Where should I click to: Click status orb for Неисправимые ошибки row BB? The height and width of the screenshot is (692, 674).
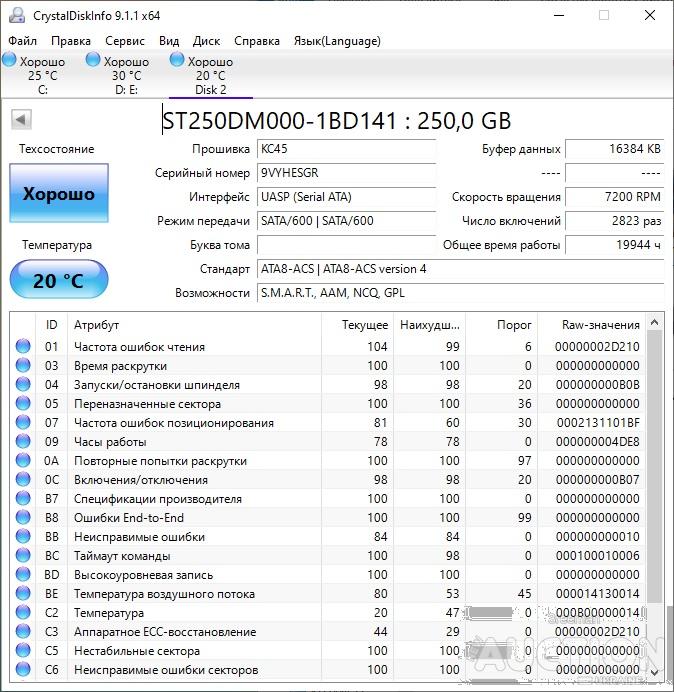pos(23,536)
